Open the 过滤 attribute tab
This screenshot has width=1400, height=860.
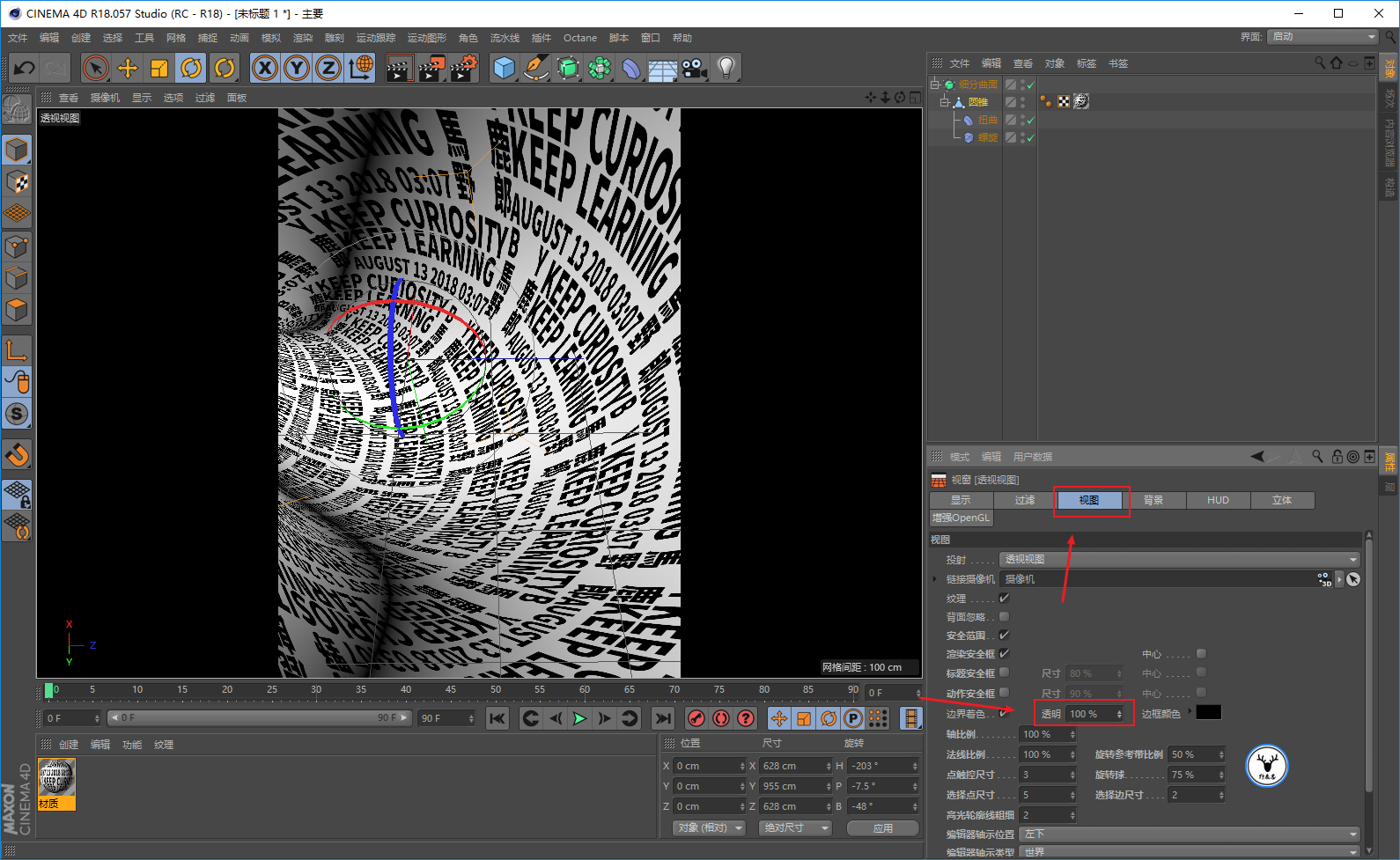tap(1025, 500)
